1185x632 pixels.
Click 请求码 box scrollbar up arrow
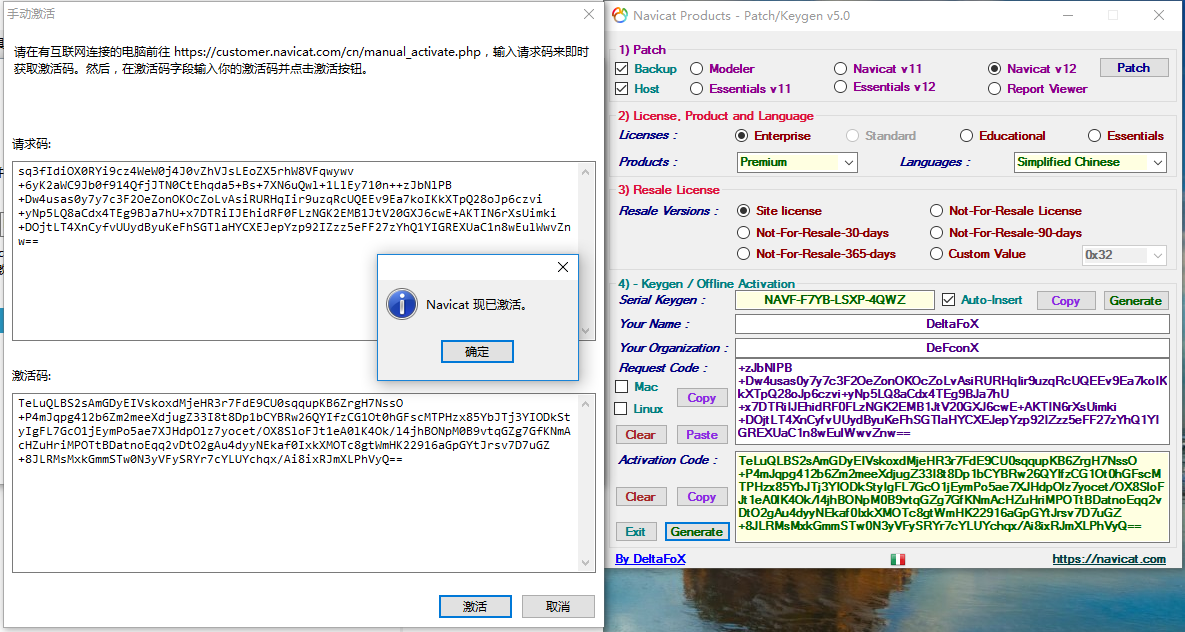586,172
